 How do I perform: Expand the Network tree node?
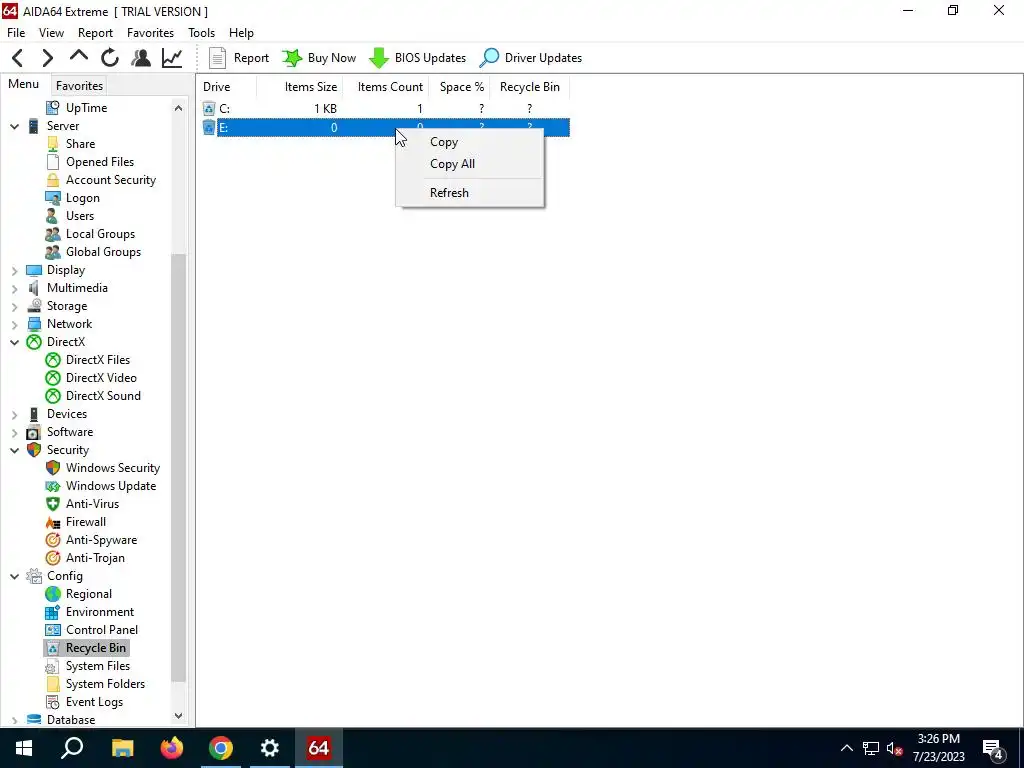point(14,324)
